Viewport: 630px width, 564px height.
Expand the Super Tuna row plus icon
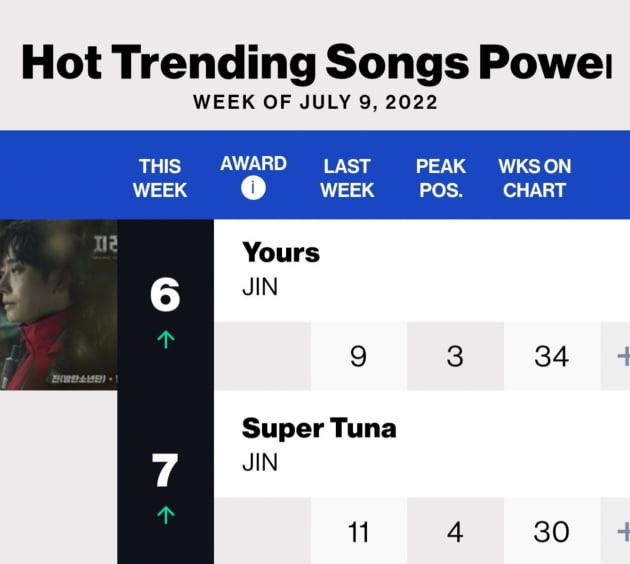624,532
